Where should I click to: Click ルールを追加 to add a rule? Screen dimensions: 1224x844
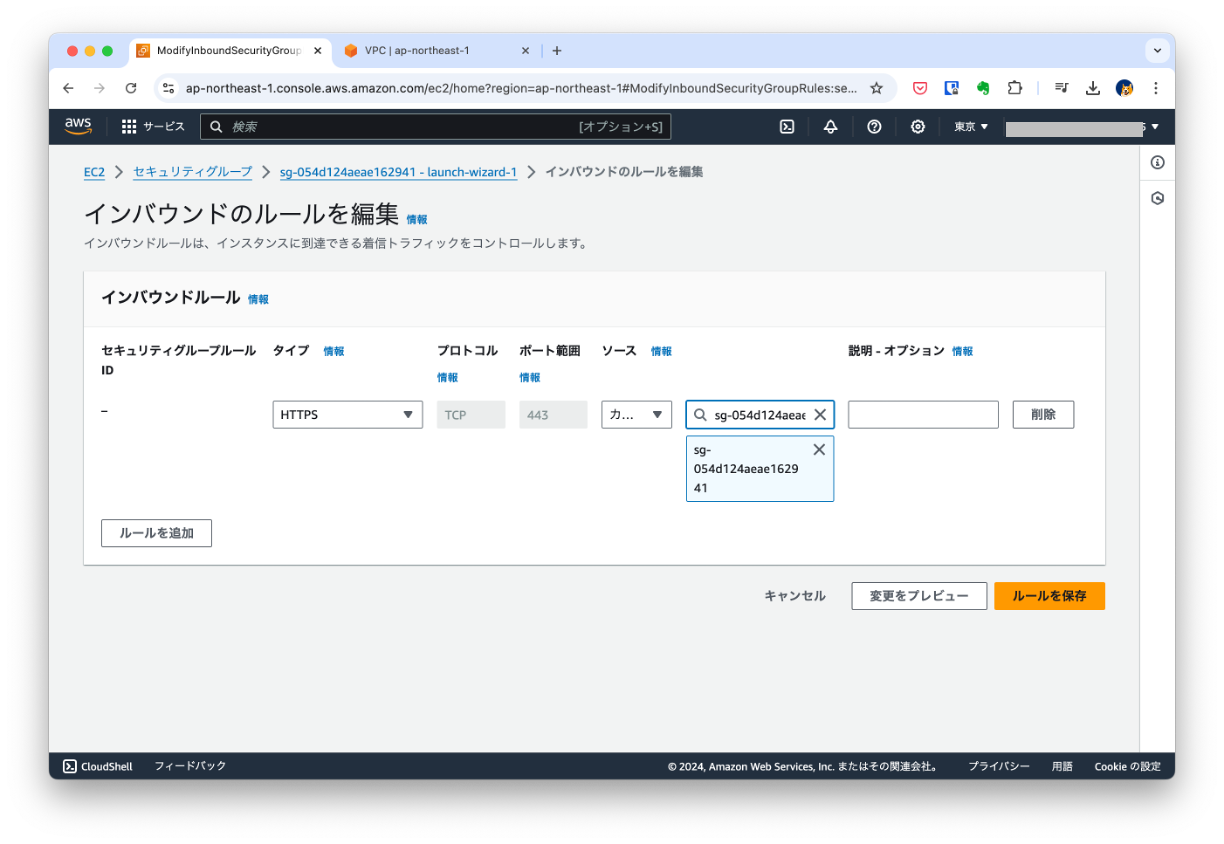click(x=156, y=533)
